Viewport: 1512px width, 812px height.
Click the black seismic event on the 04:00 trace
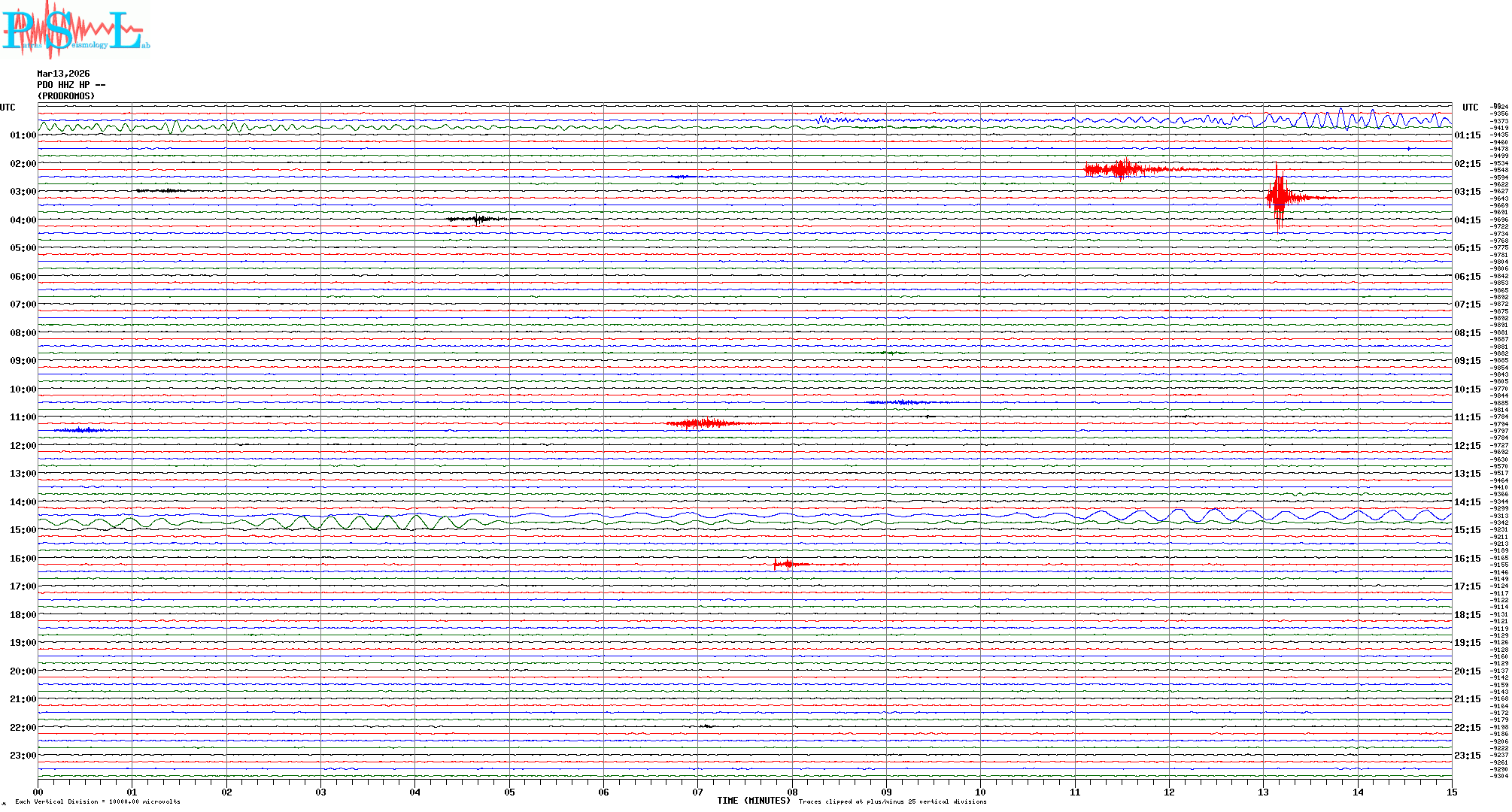[x=478, y=220]
